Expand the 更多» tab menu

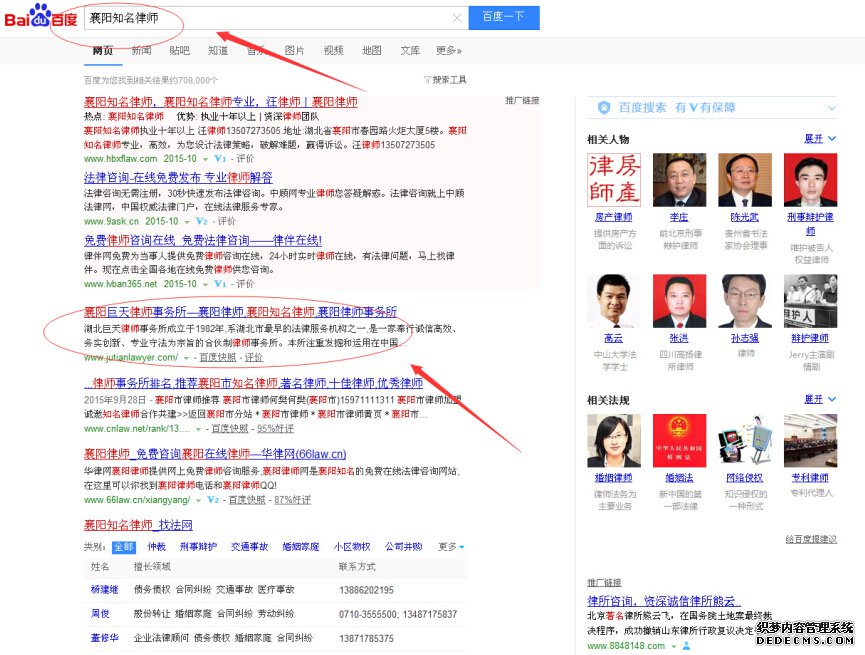449,51
